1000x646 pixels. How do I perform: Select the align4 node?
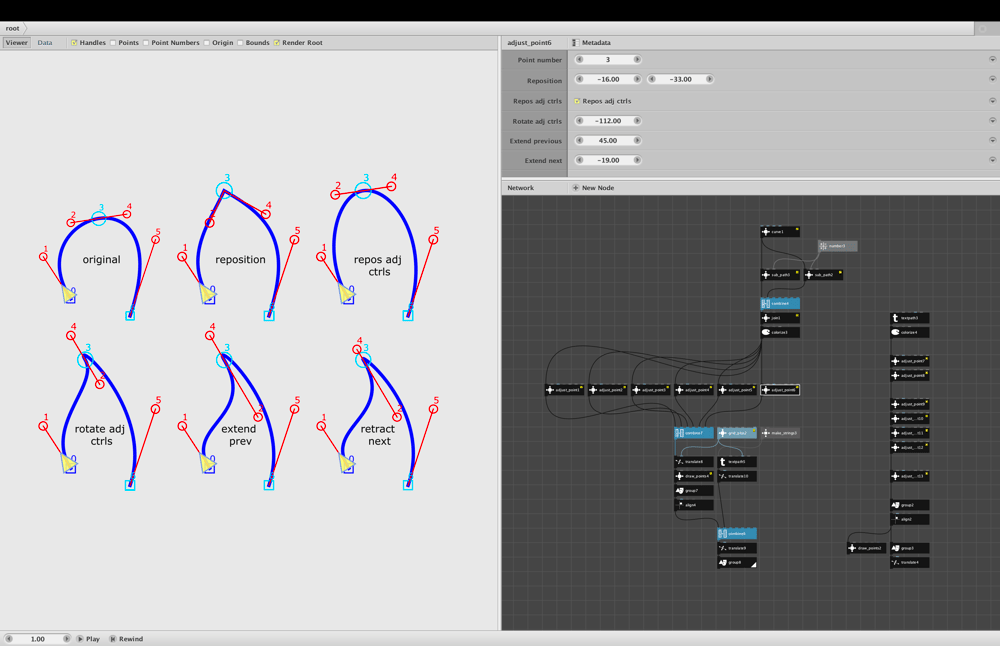tap(694, 505)
